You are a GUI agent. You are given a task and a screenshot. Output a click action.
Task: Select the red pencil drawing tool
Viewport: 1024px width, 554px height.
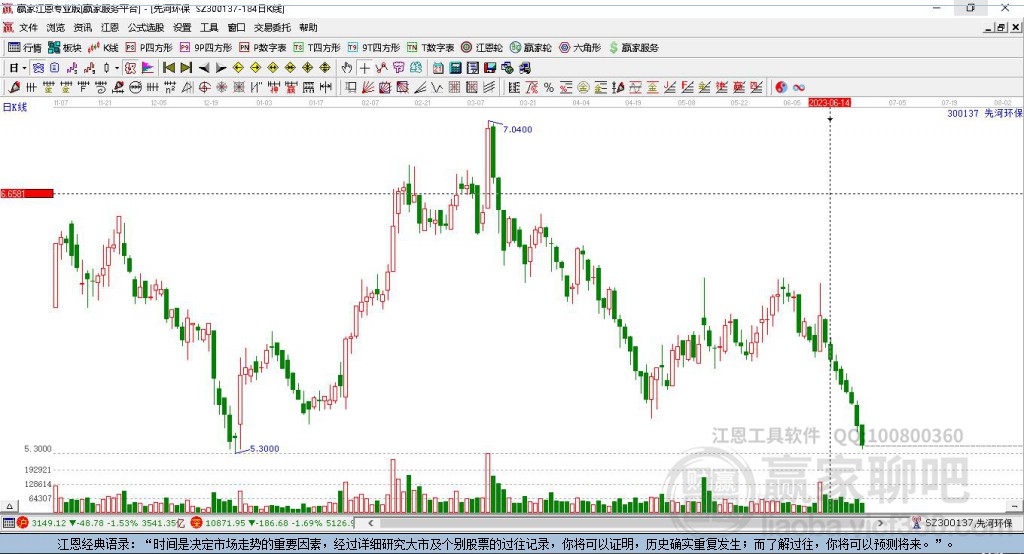click(x=14, y=88)
